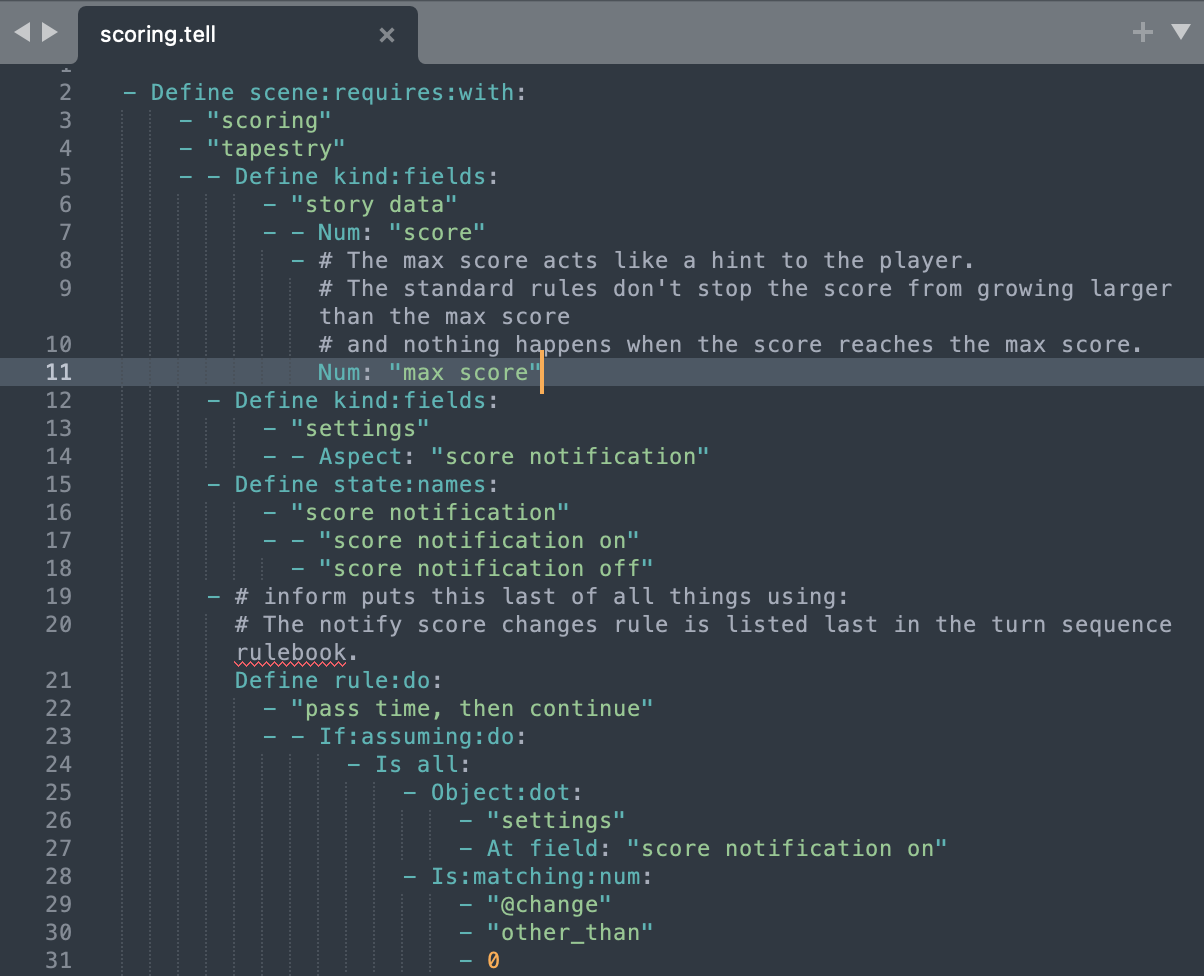The height and width of the screenshot is (976, 1204).
Task: Click the "@change" string
Action: pos(549,904)
